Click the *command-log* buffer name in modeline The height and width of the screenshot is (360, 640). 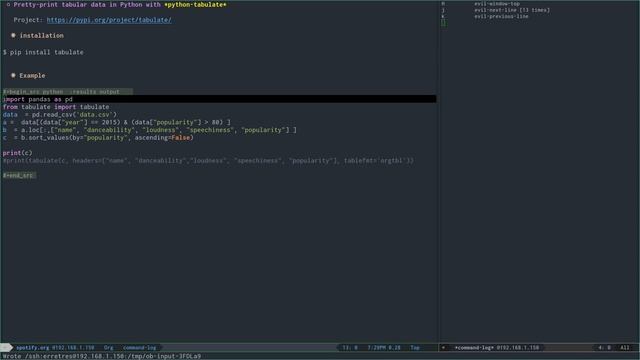point(474,348)
